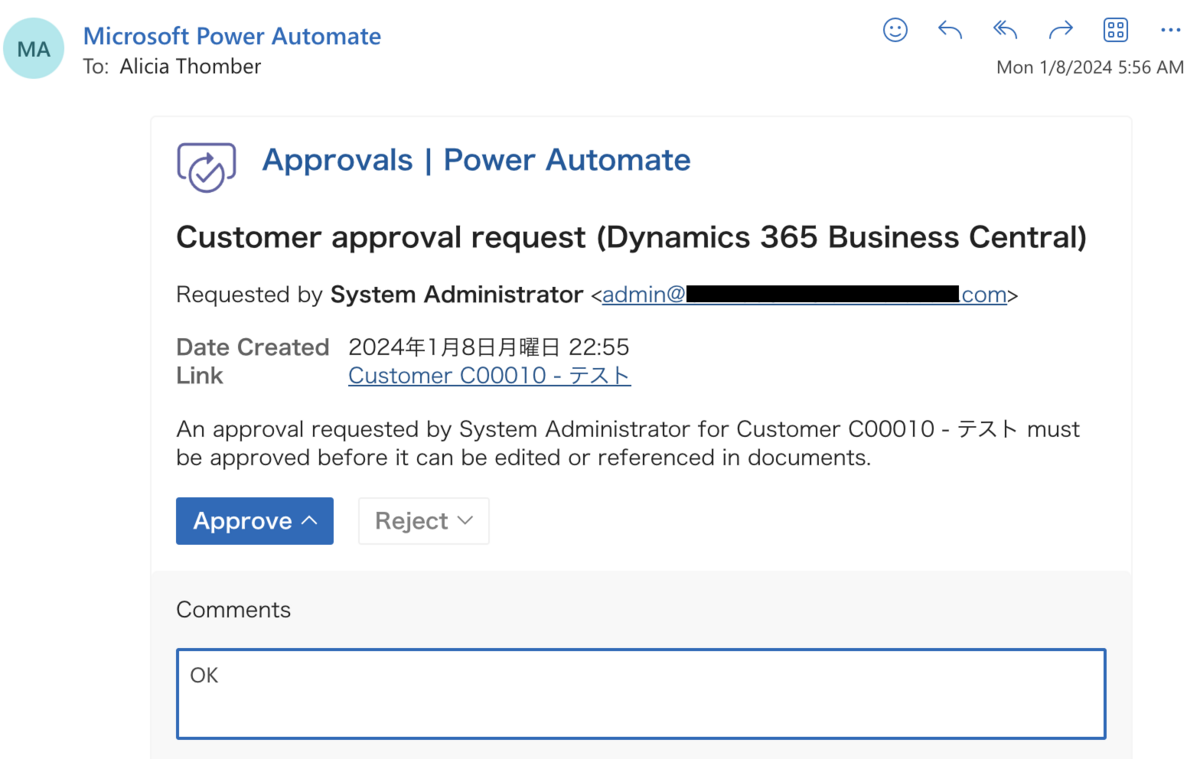Screen dimensions: 1200x759
Task: Select the Approvals | Power Automate heading
Action: click(476, 160)
